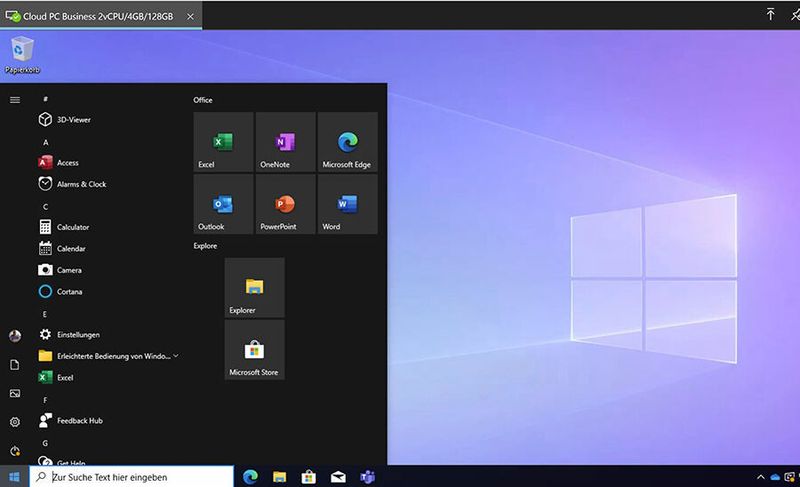This screenshot has height=487, width=800.
Task: Open Microsoft Store from the taskbar
Action: coord(309,477)
